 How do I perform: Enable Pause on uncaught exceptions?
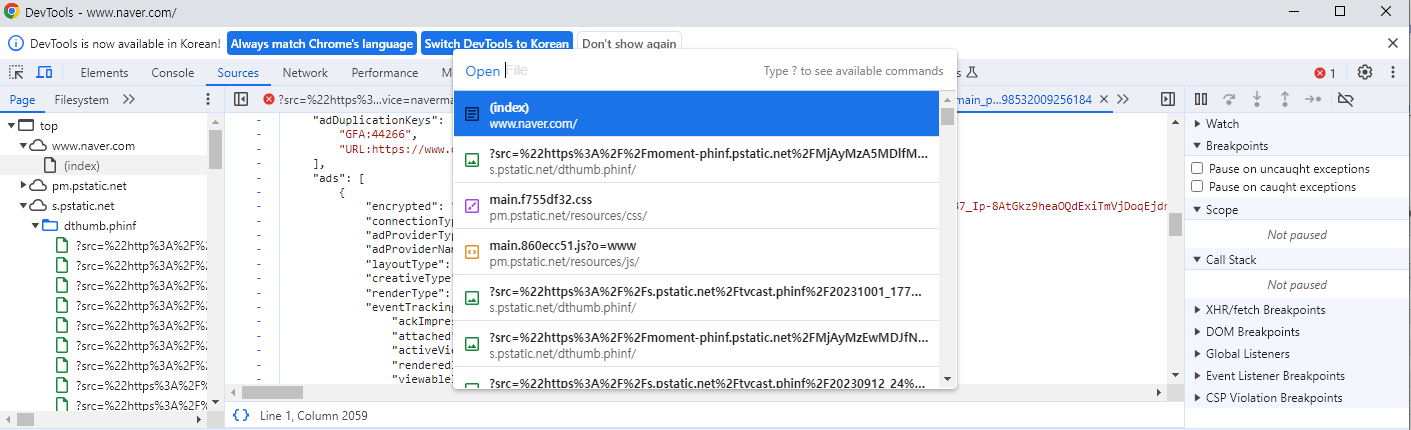(x=1197, y=168)
